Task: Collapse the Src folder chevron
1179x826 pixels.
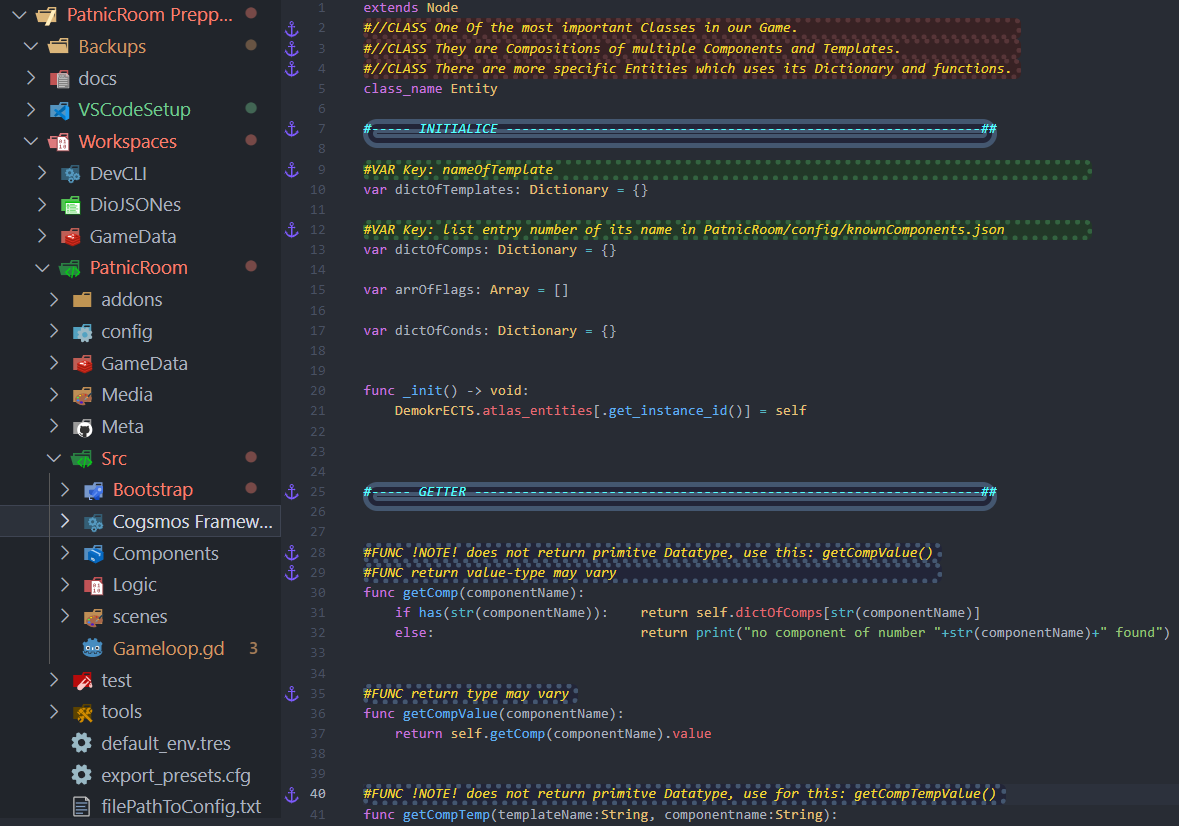Action: [x=54, y=459]
